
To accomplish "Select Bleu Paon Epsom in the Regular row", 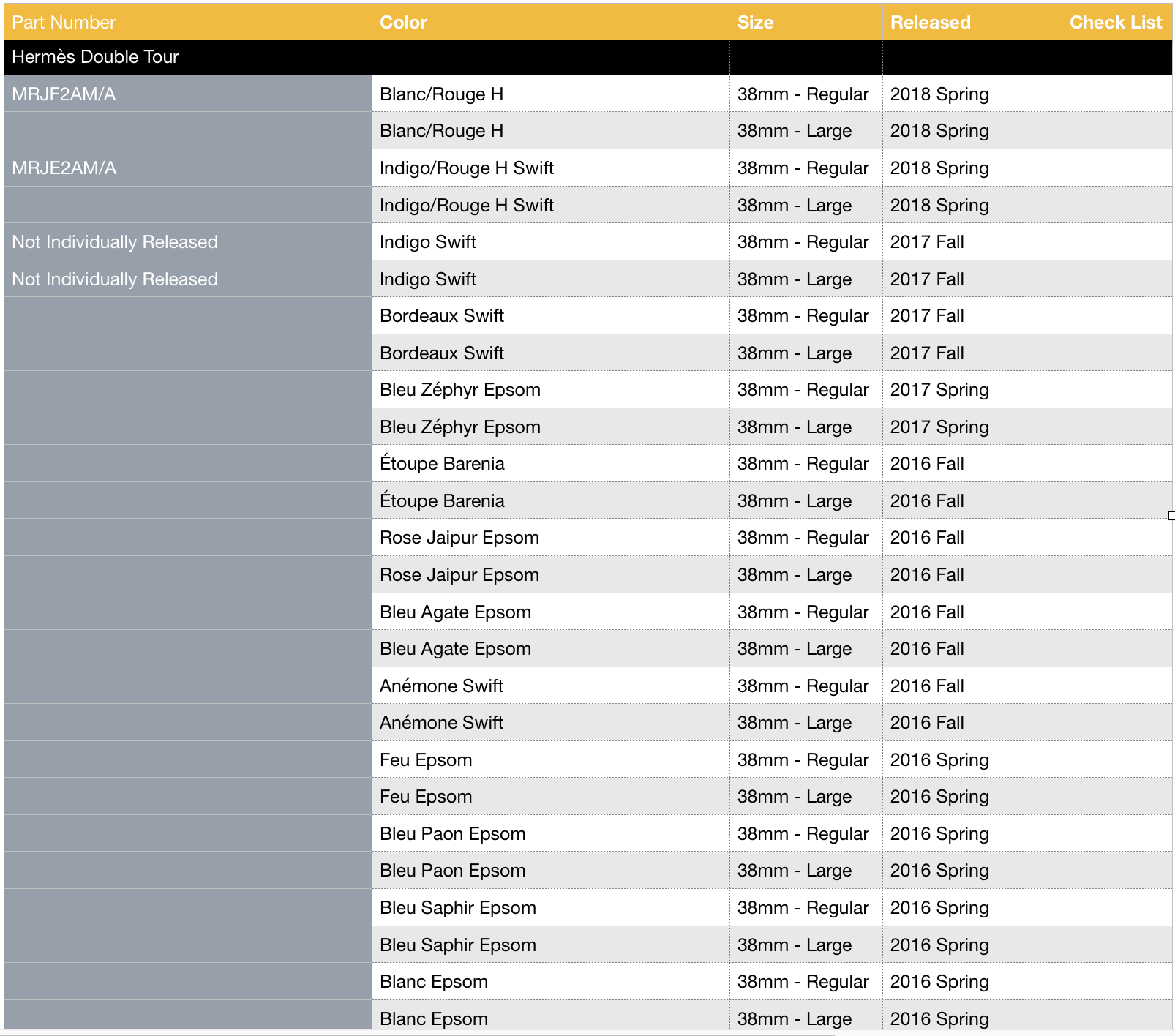I will pyautogui.click(x=452, y=834).
